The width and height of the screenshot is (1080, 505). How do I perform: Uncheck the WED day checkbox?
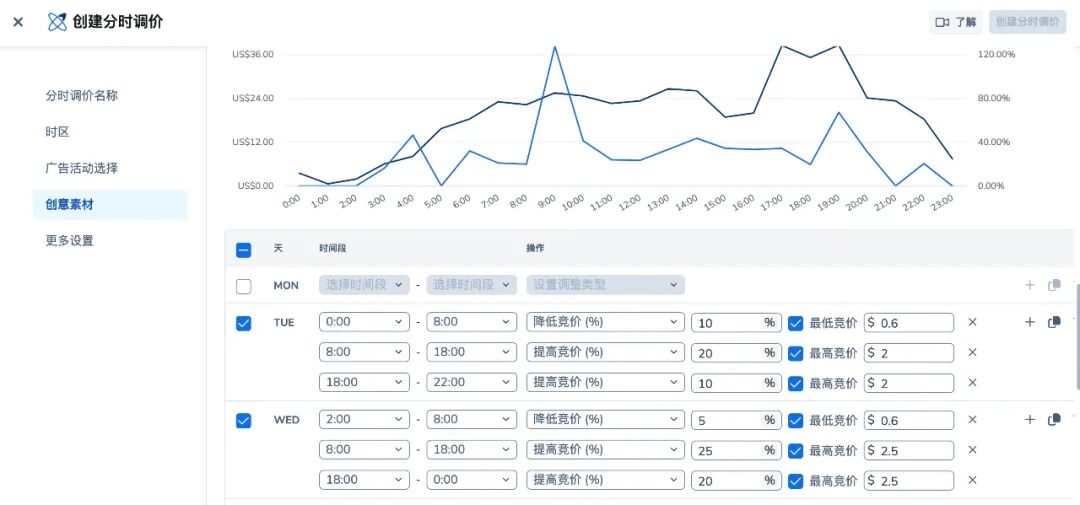243,420
